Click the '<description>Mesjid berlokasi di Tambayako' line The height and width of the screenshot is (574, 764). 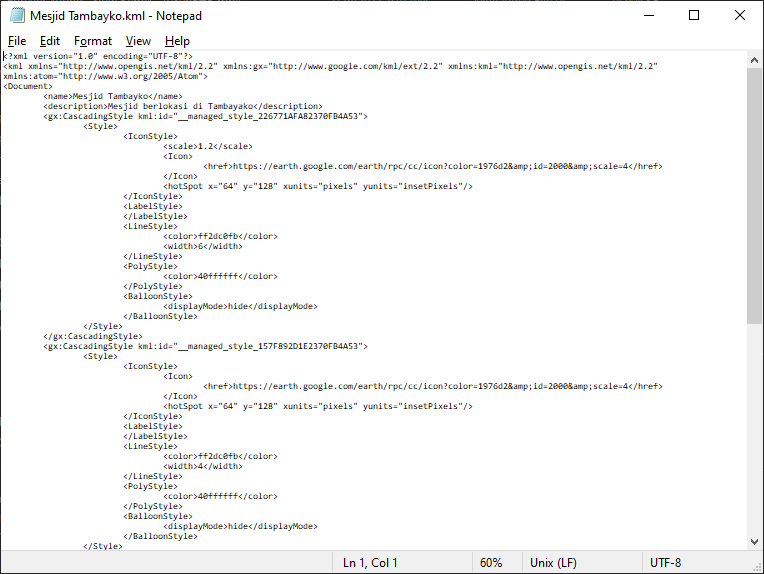point(183,106)
